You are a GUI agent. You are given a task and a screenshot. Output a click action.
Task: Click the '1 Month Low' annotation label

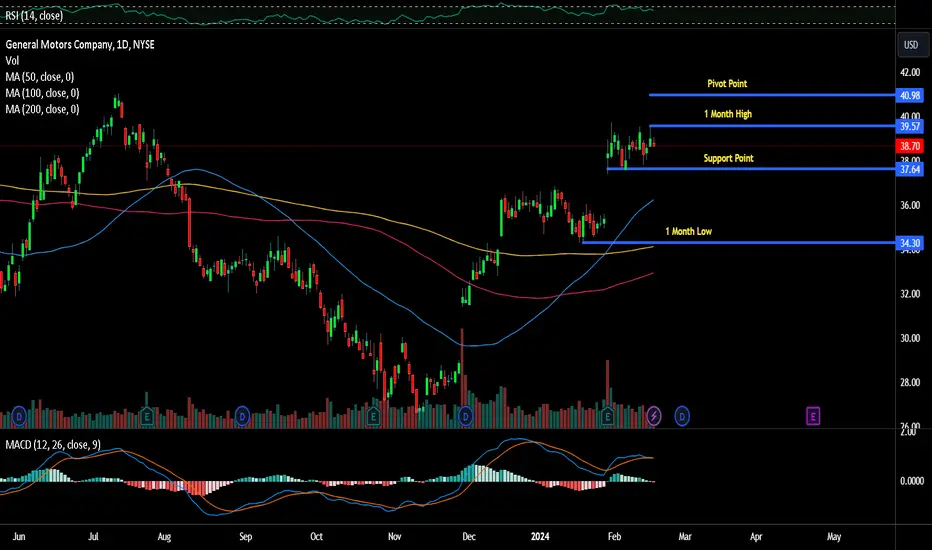tap(688, 231)
